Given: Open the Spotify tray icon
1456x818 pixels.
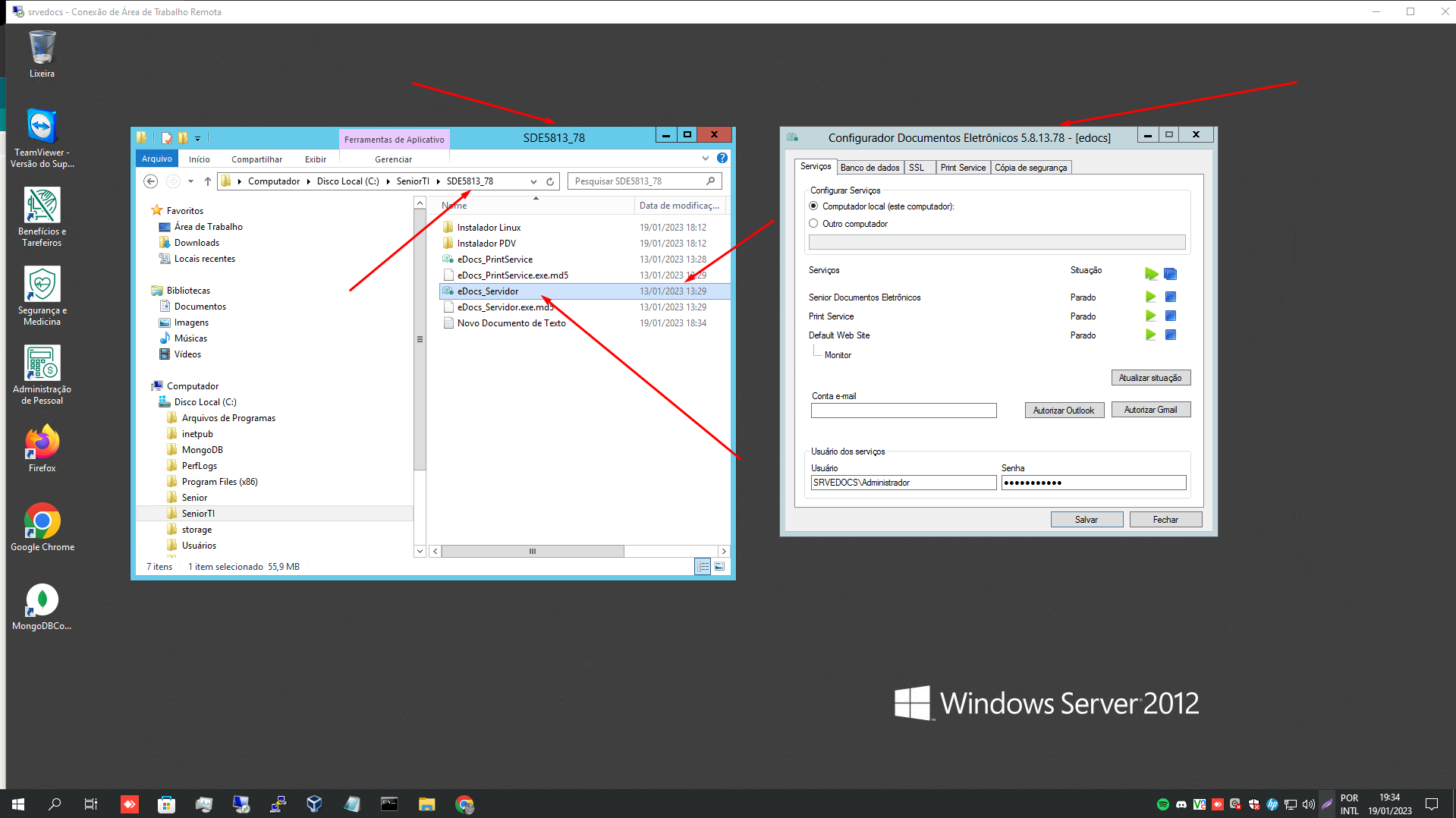Looking at the screenshot, I should click(x=1162, y=804).
